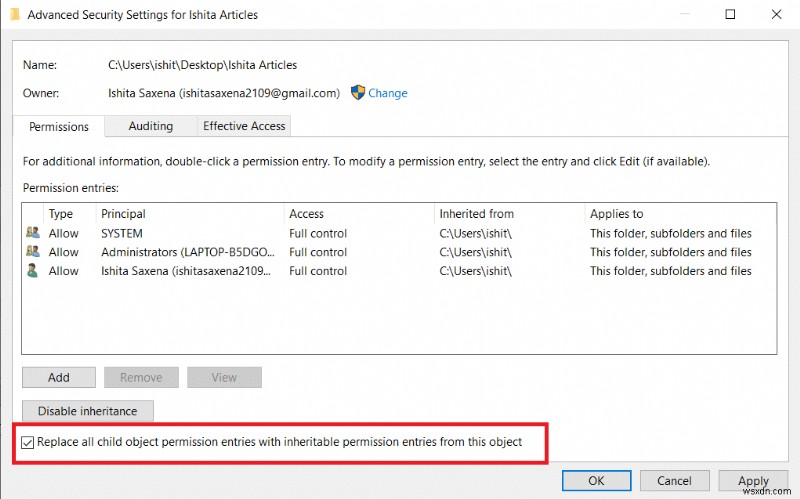Open the Effective Access tab
The width and height of the screenshot is (800, 499).
coord(244,126)
